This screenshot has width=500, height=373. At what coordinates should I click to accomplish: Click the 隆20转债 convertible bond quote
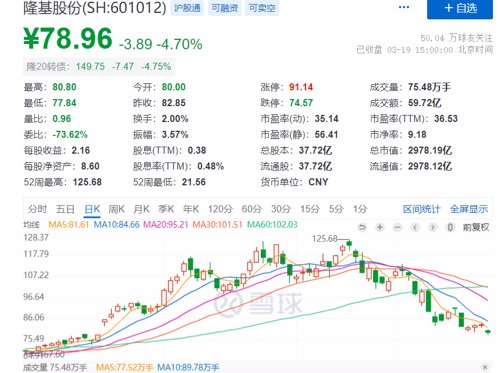(x=99, y=66)
